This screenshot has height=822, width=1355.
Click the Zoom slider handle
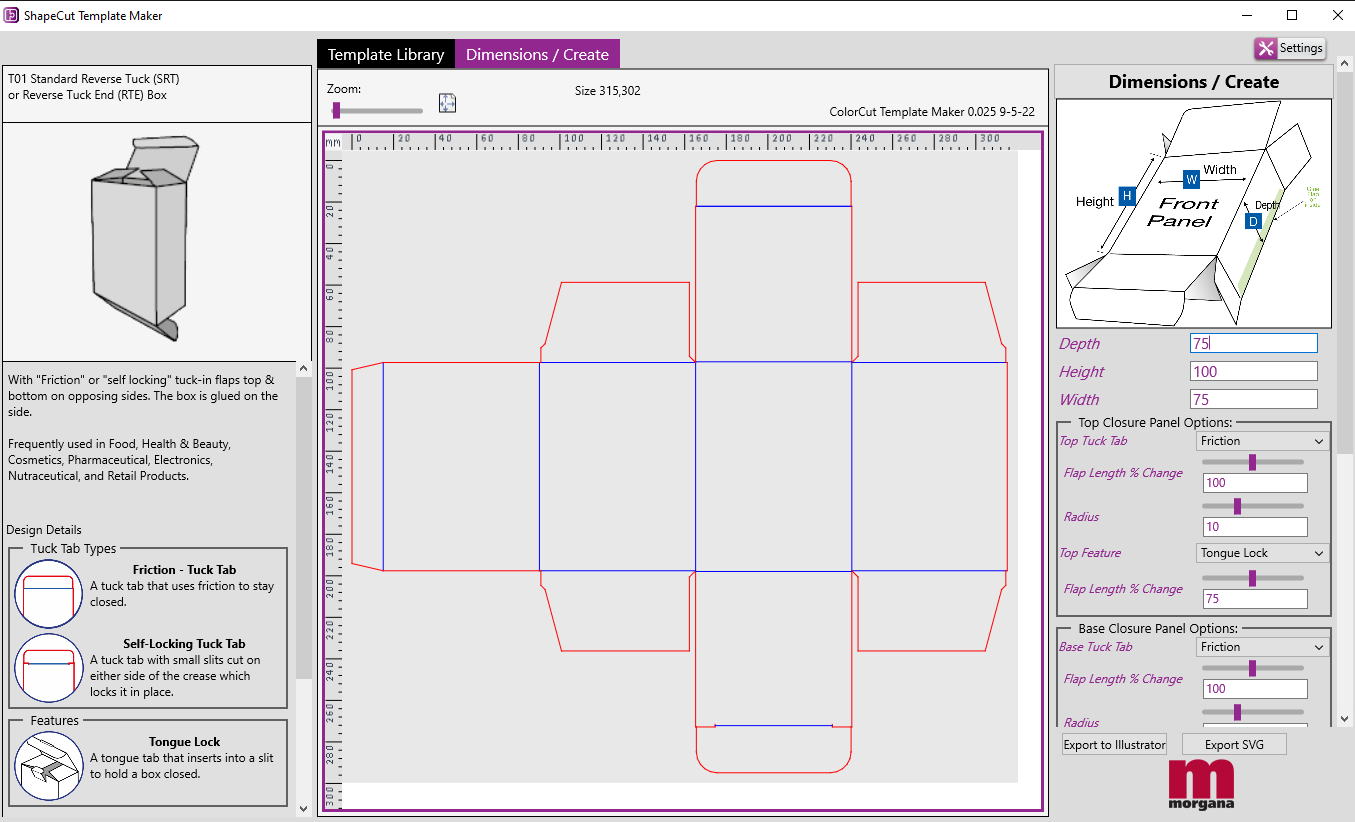pyautogui.click(x=336, y=110)
